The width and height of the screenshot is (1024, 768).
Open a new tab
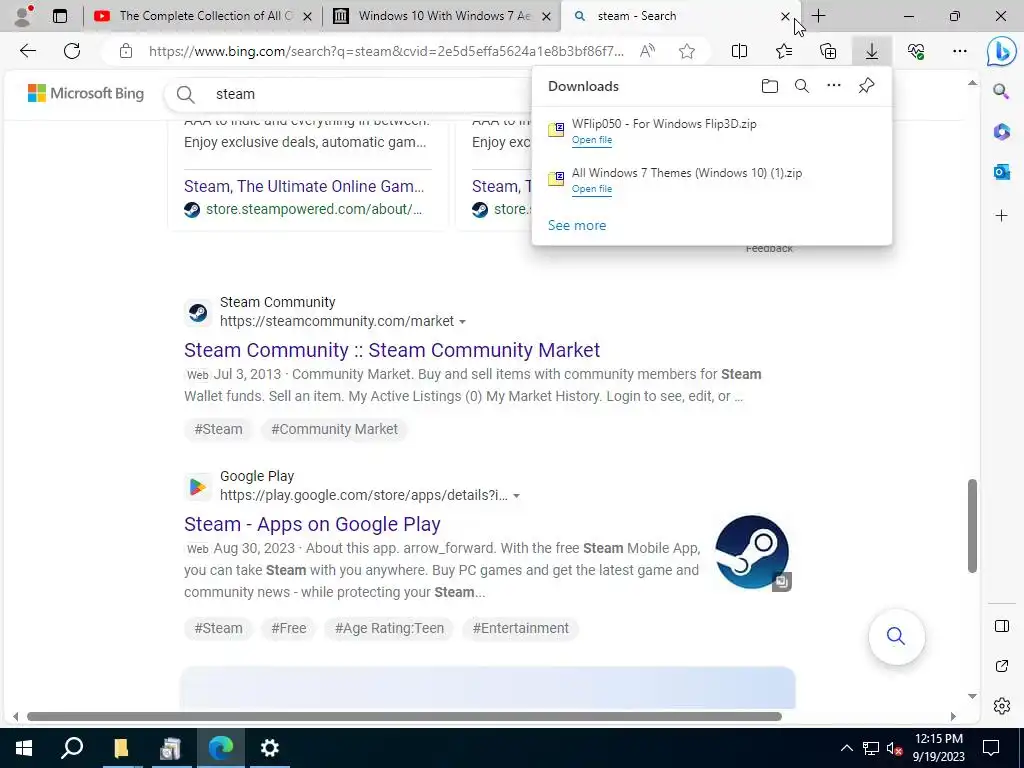click(x=818, y=16)
